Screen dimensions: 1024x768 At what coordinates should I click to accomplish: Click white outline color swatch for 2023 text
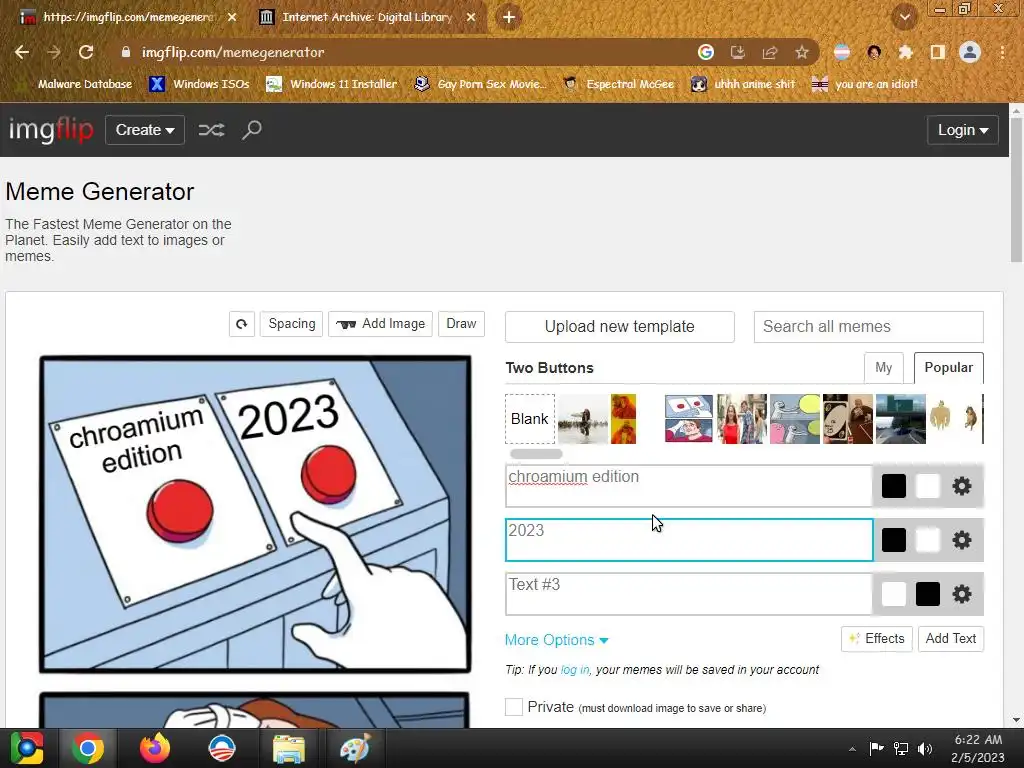927,540
